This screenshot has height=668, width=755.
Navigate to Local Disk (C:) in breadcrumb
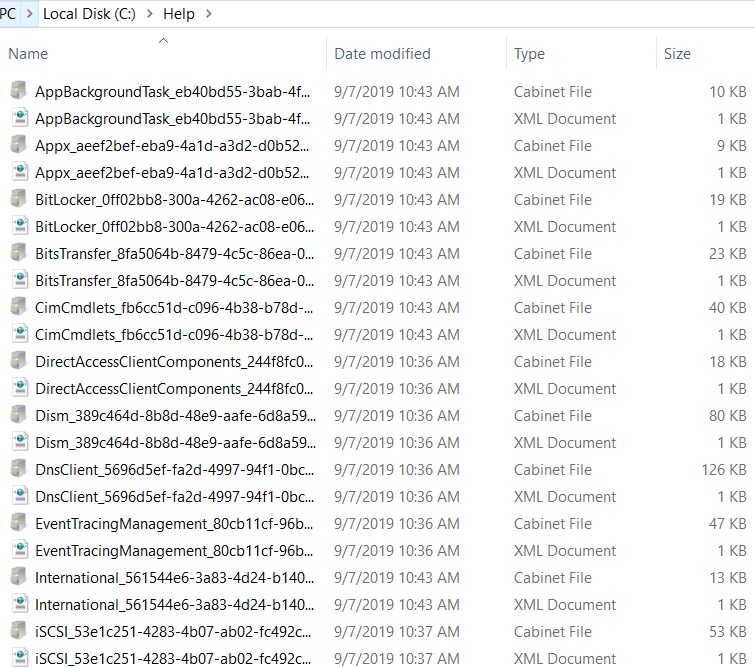pyautogui.click(x=91, y=14)
